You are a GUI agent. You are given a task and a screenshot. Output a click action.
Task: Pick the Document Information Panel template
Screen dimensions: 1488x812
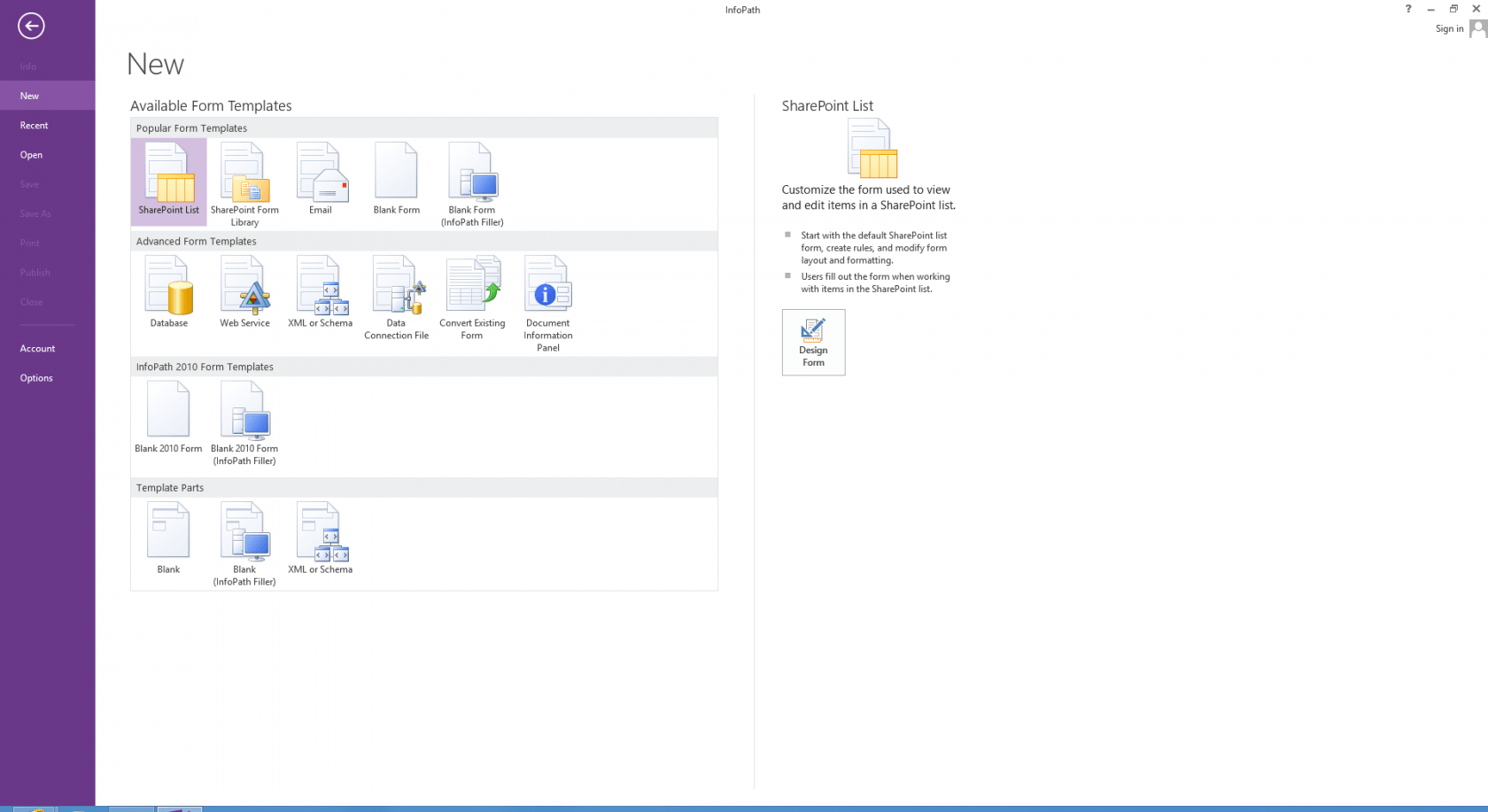548,304
